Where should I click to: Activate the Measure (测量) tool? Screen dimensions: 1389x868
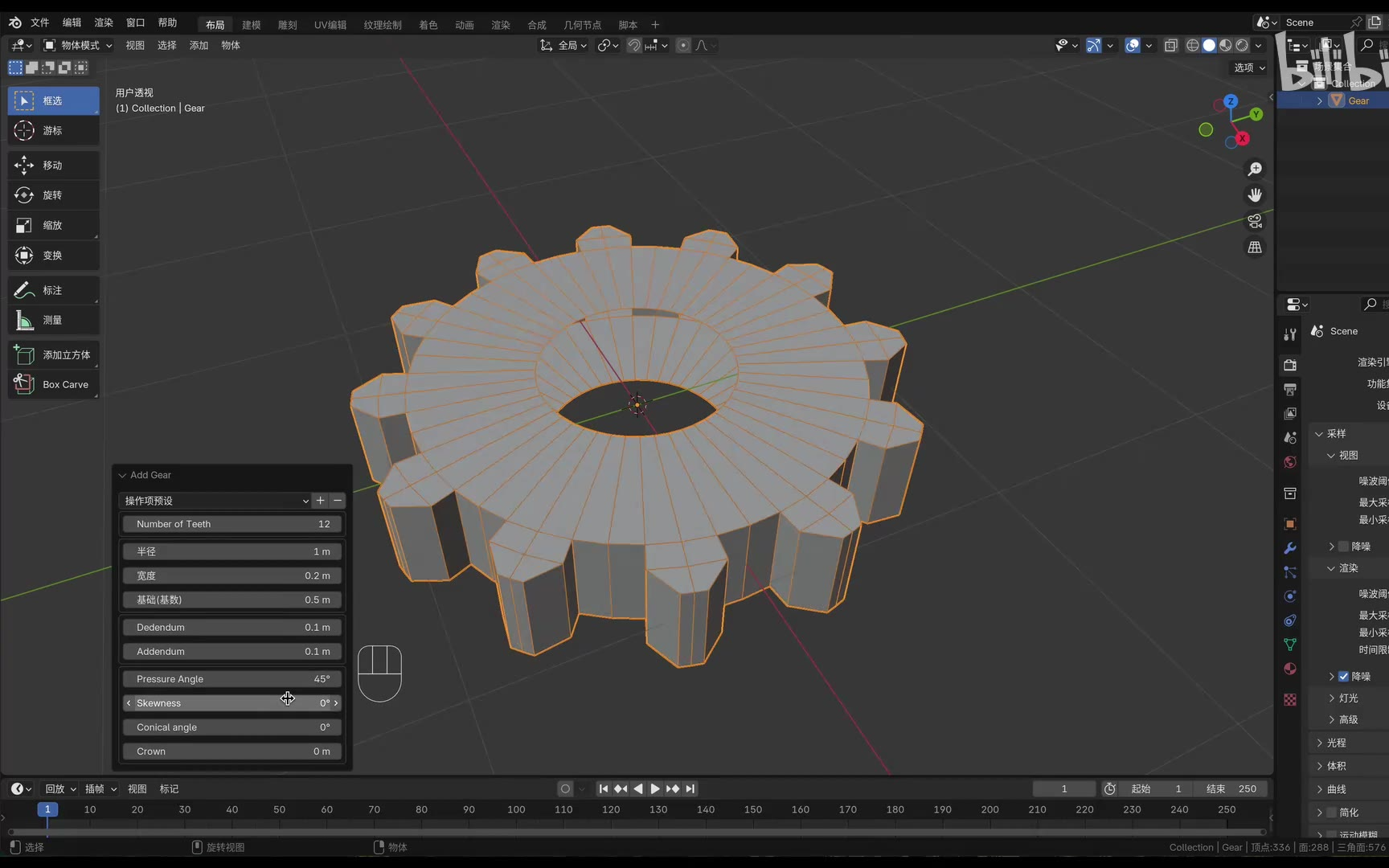coord(53,320)
